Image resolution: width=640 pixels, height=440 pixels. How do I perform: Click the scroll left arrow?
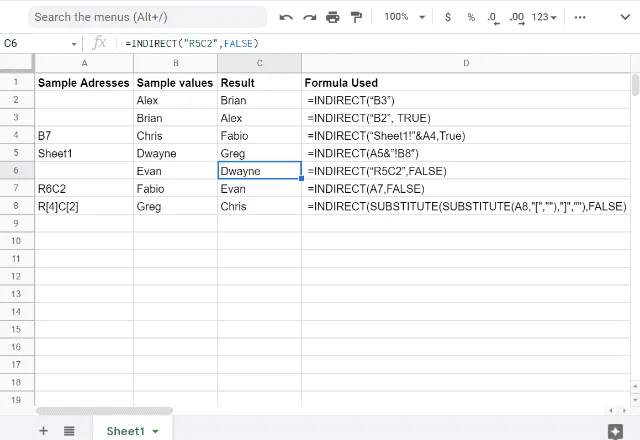[611, 411]
